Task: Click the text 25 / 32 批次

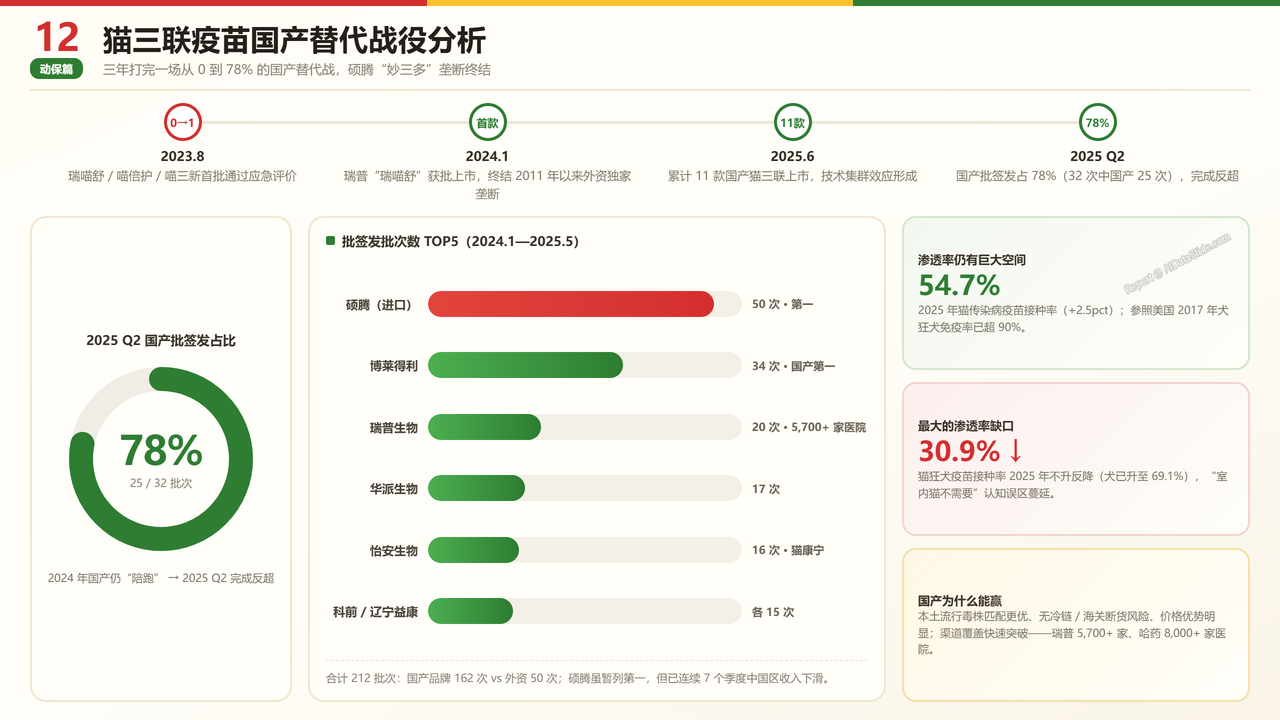Action: pos(161,482)
